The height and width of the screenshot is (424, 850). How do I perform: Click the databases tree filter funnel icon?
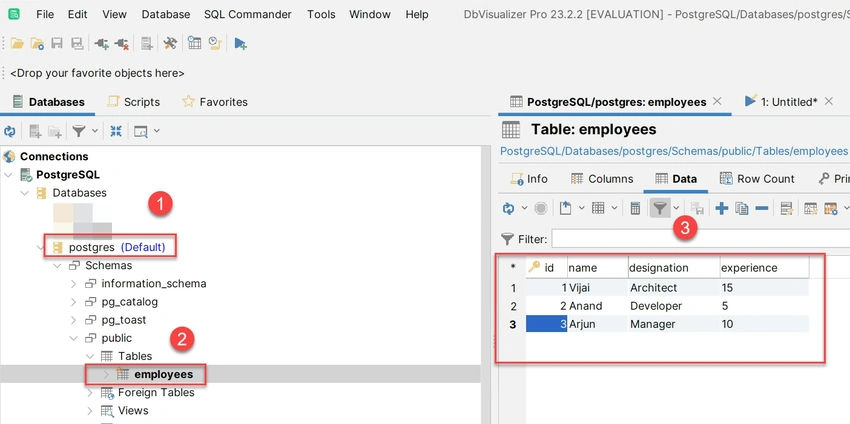pyautogui.click(x=79, y=131)
